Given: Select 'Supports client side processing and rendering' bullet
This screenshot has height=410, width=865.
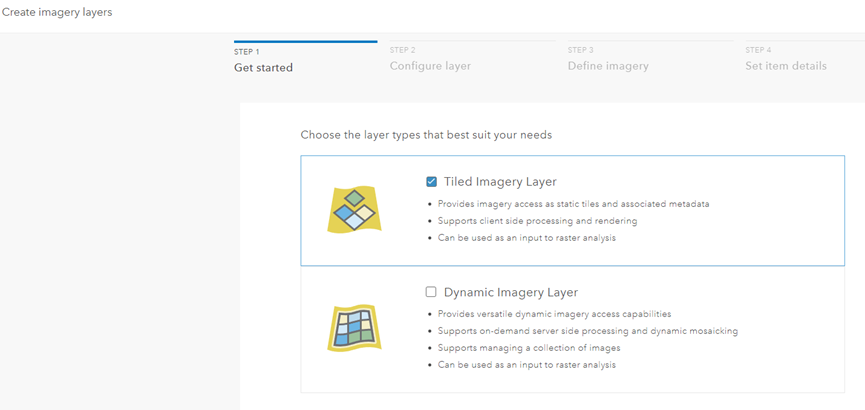Looking at the screenshot, I should 537,221.
